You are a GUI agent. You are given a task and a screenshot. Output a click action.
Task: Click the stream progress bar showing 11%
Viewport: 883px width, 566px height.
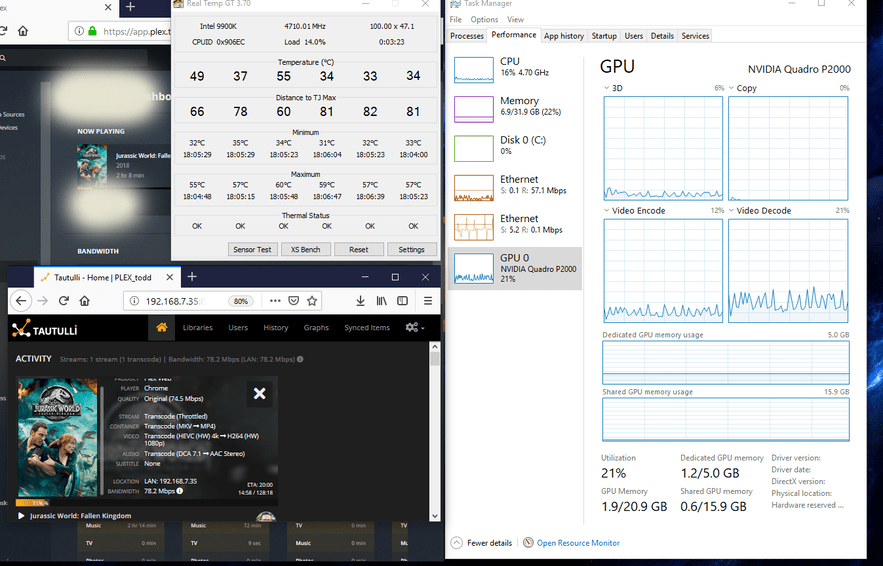click(32, 502)
